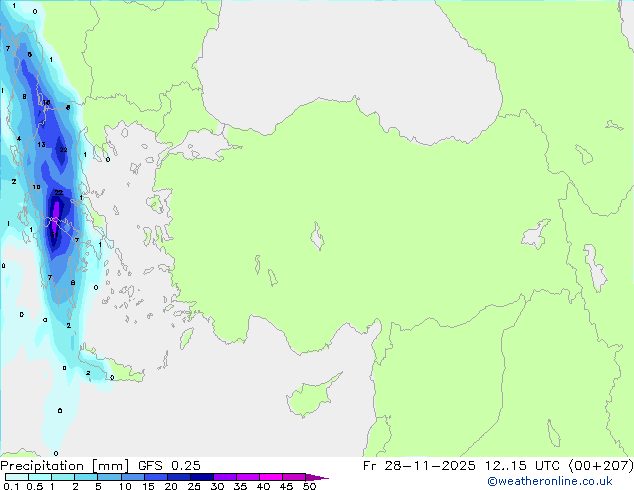Click the 35–40 mm legend color swatch

(247, 477)
